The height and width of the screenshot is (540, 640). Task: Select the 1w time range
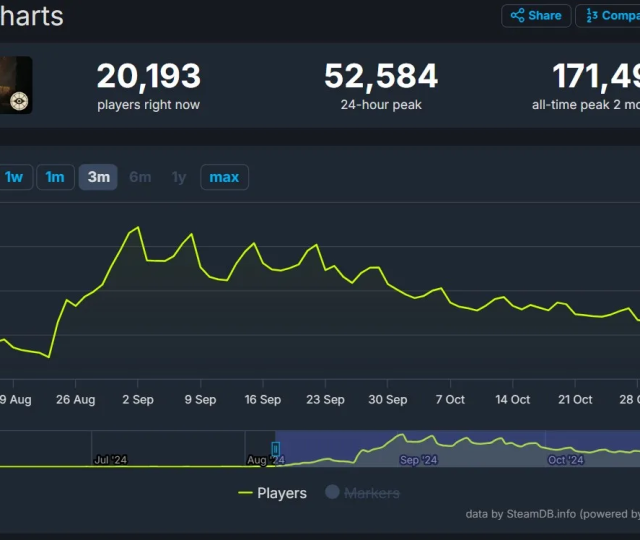[14, 177]
